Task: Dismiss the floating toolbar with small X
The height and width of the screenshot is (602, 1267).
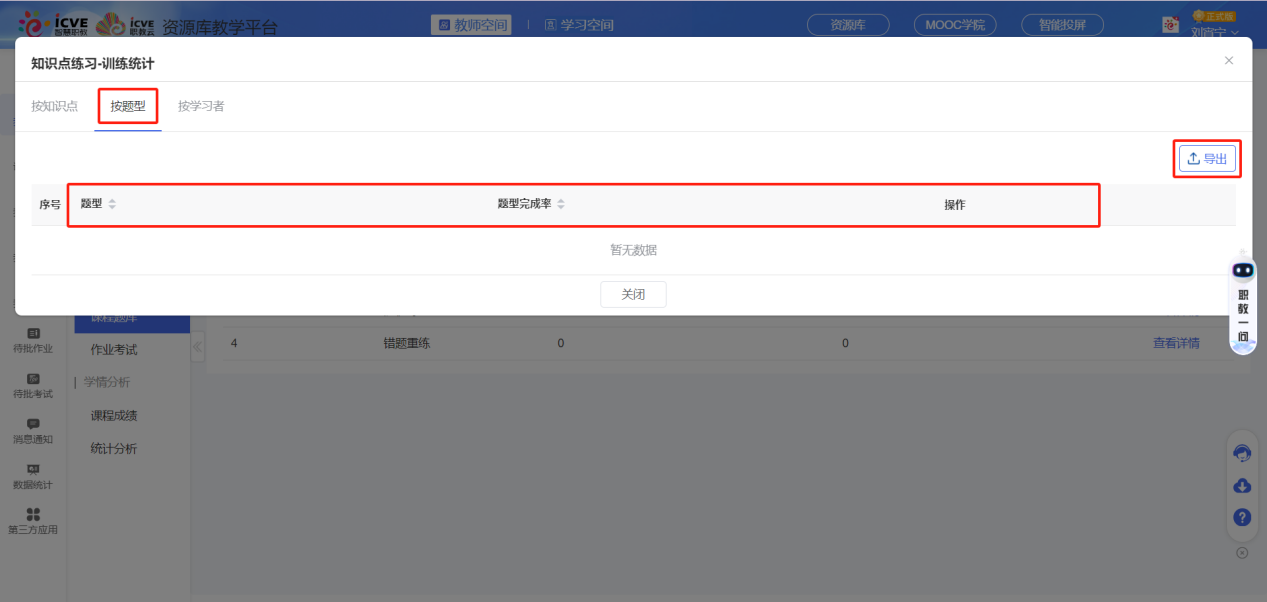Action: (x=1242, y=552)
